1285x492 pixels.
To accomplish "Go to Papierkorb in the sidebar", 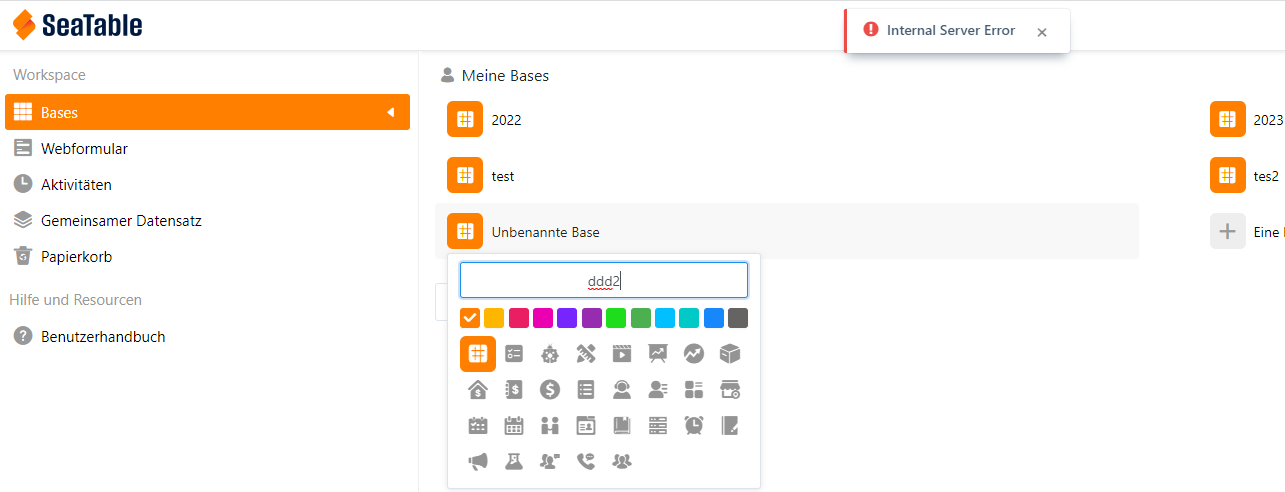I will pos(76,257).
